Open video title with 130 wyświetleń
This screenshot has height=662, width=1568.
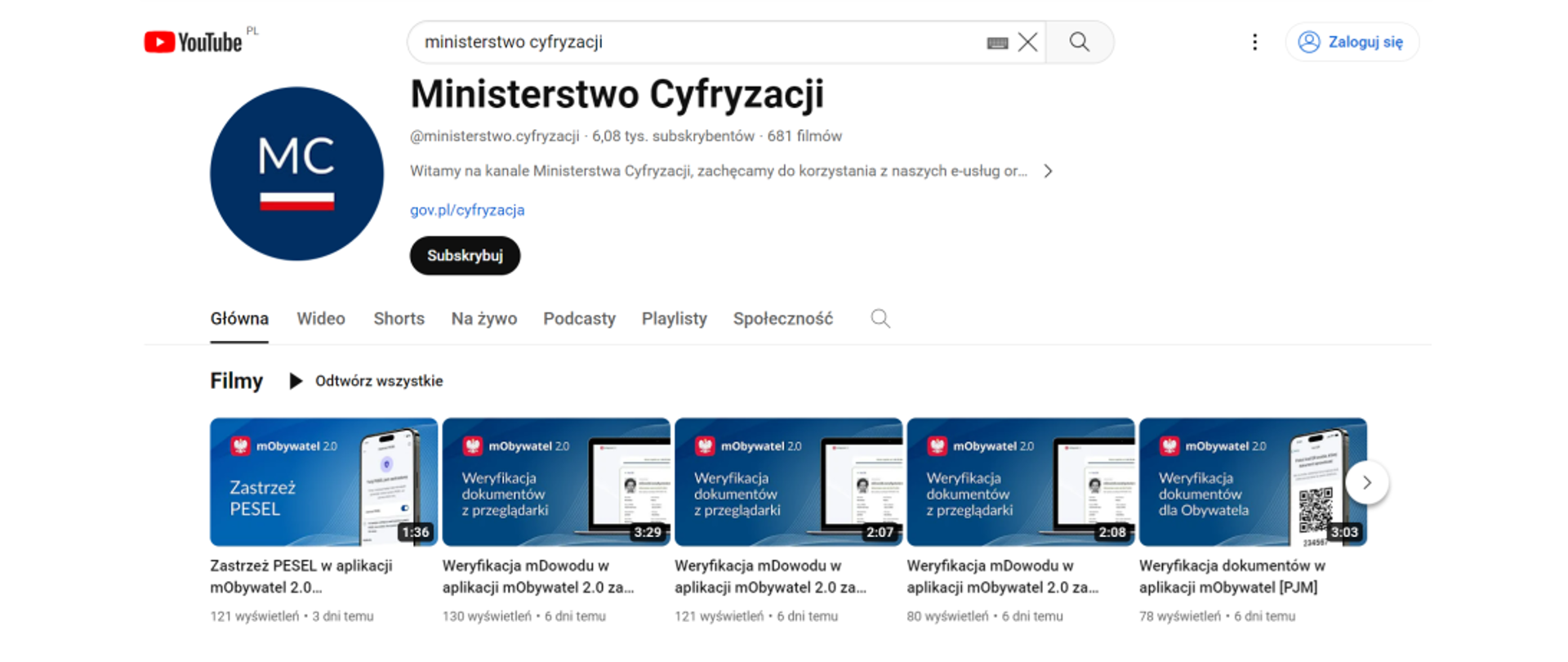point(538,576)
